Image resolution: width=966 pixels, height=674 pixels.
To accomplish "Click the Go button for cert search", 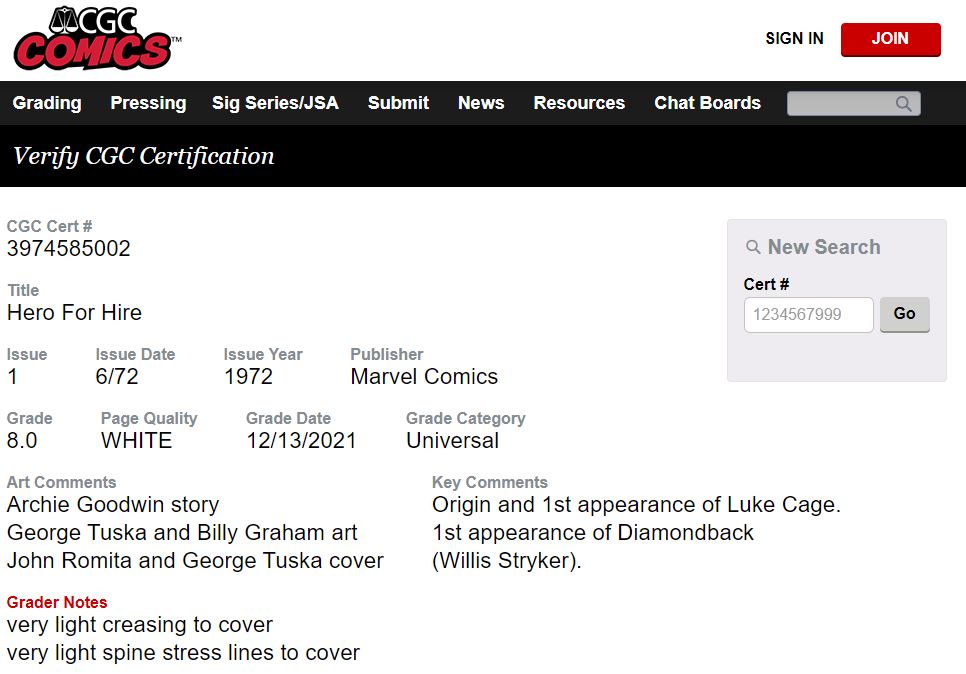I will pos(904,314).
